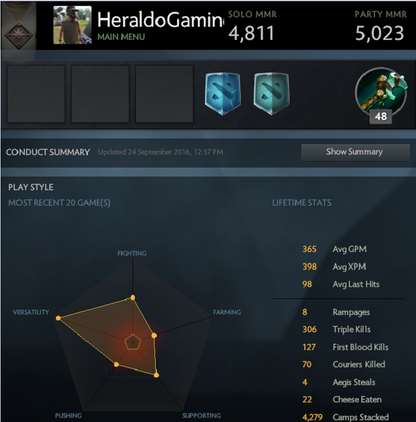
Task: Open HeraldoGaming's profile avatar picture
Action: click(72, 25)
